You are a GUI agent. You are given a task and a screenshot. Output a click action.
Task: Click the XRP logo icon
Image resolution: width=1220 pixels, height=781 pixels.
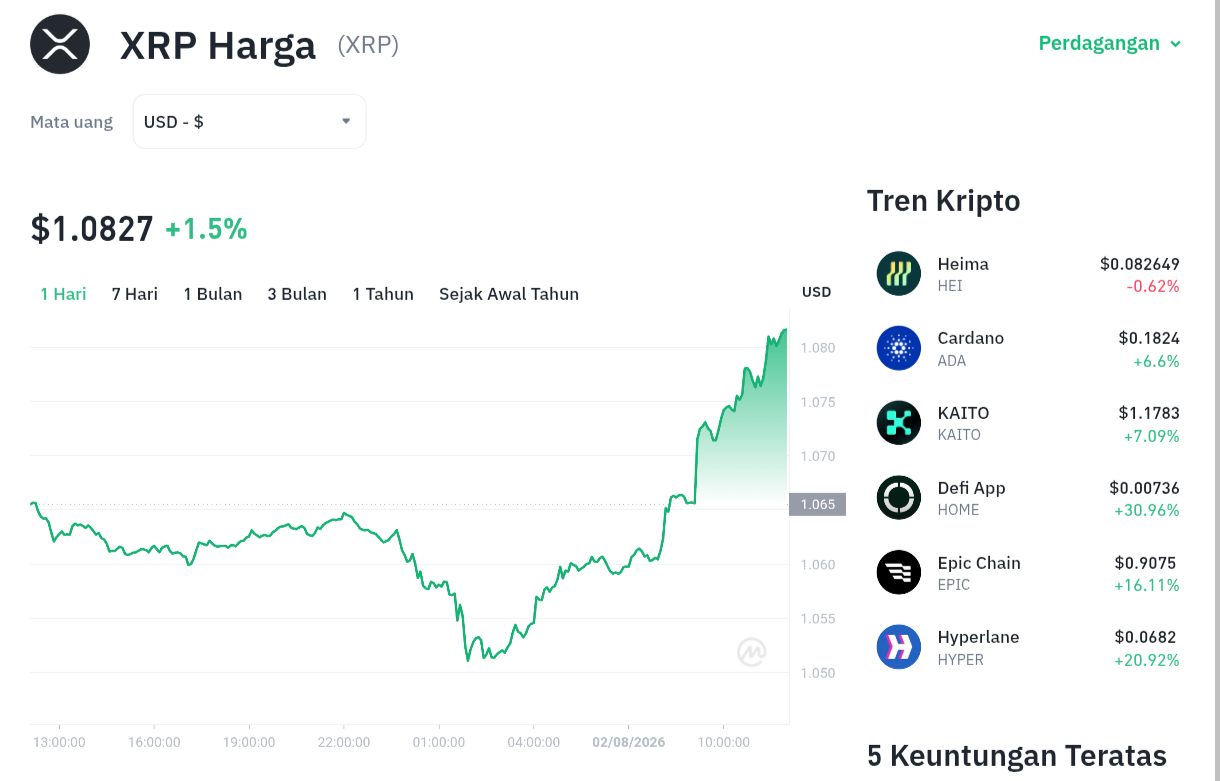[x=60, y=44]
